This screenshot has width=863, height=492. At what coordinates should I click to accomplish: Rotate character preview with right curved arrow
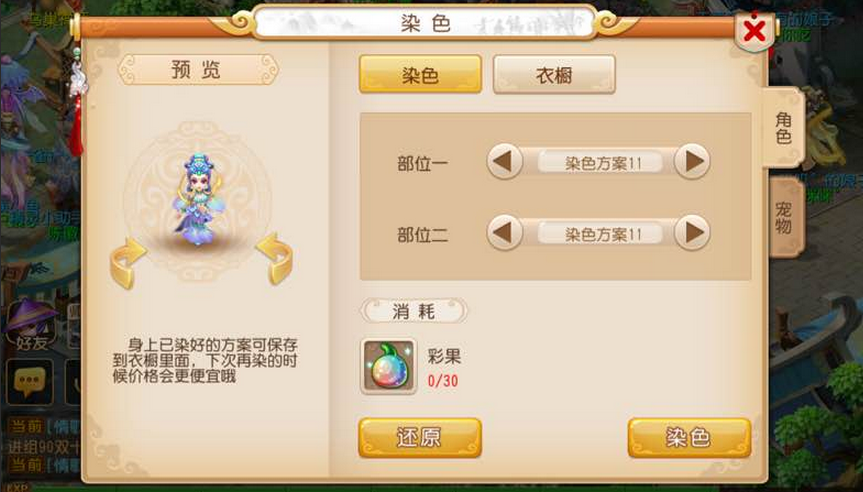pos(275,259)
